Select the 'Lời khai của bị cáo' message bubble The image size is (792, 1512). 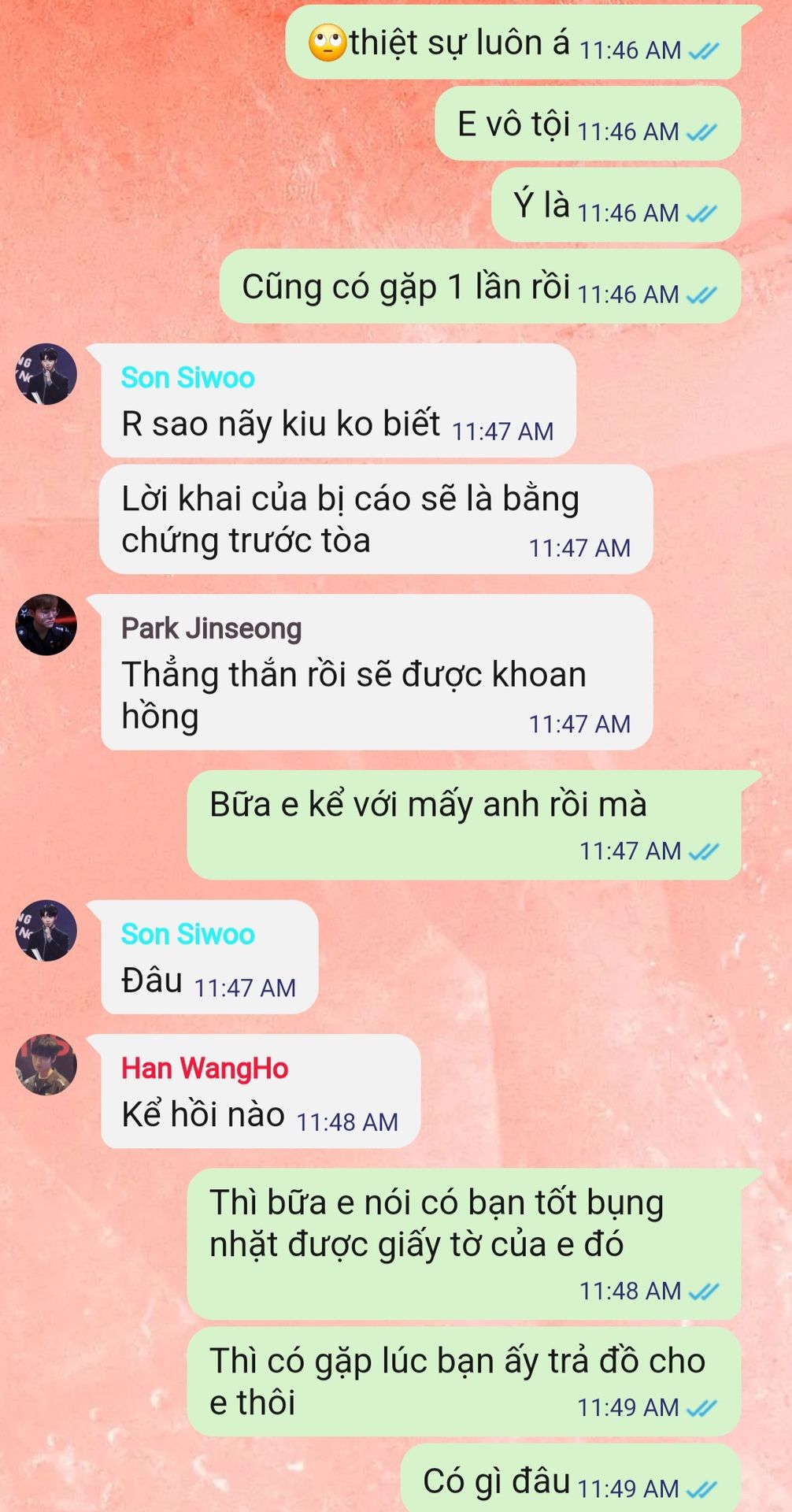click(376, 519)
